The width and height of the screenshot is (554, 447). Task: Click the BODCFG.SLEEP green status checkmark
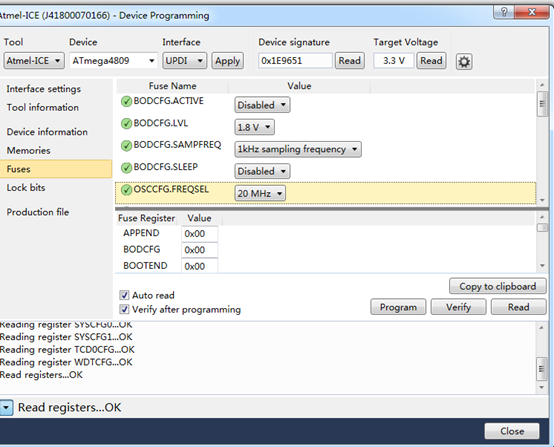(x=126, y=167)
